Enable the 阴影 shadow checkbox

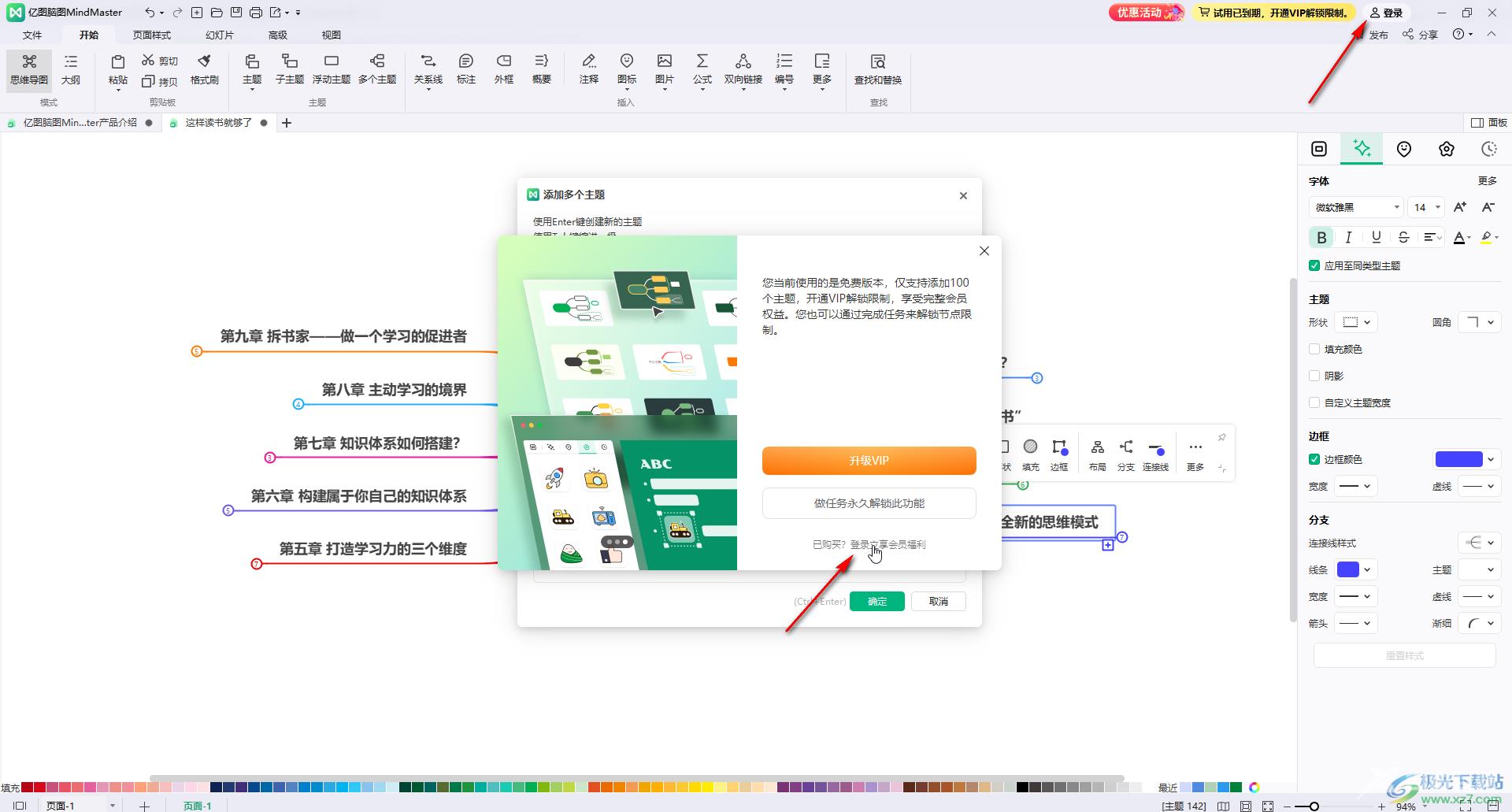[x=1314, y=376]
